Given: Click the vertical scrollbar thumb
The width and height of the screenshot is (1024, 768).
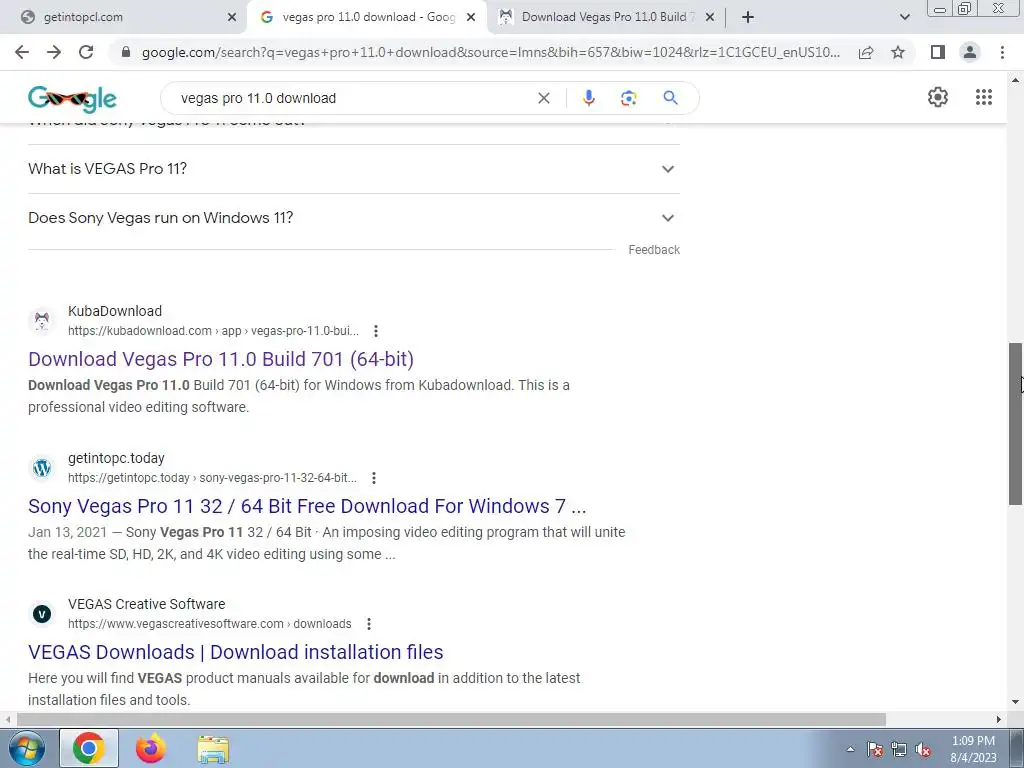Looking at the screenshot, I should point(1015,424).
